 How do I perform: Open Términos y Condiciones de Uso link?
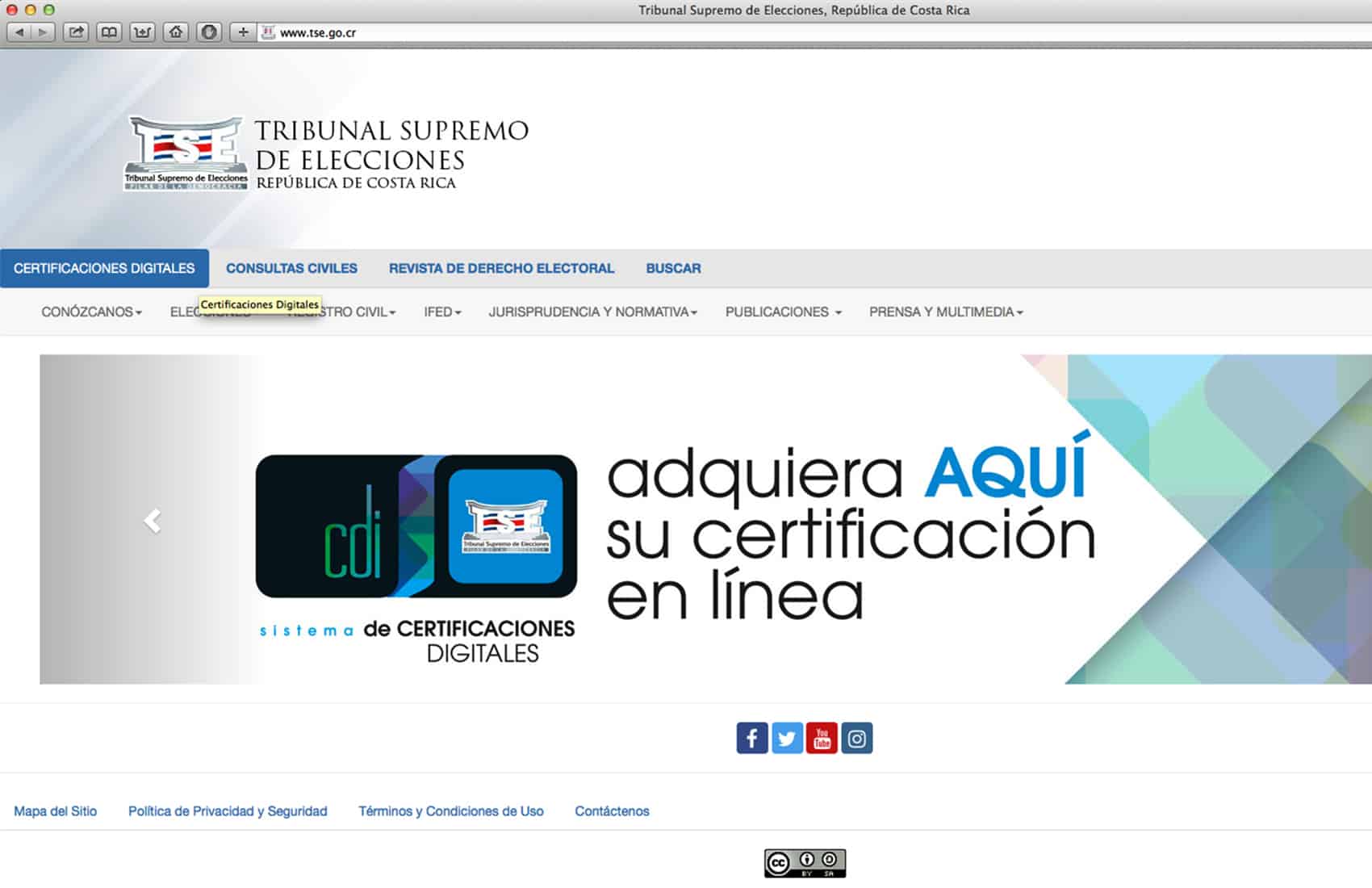point(451,811)
